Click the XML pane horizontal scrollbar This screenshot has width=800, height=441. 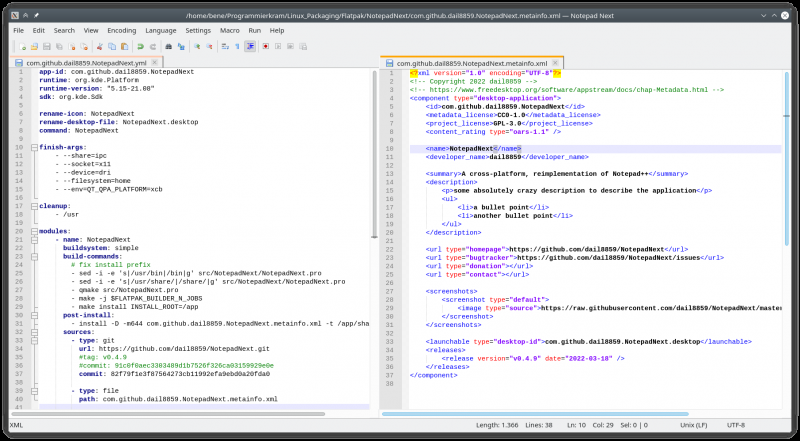(535, 414)
